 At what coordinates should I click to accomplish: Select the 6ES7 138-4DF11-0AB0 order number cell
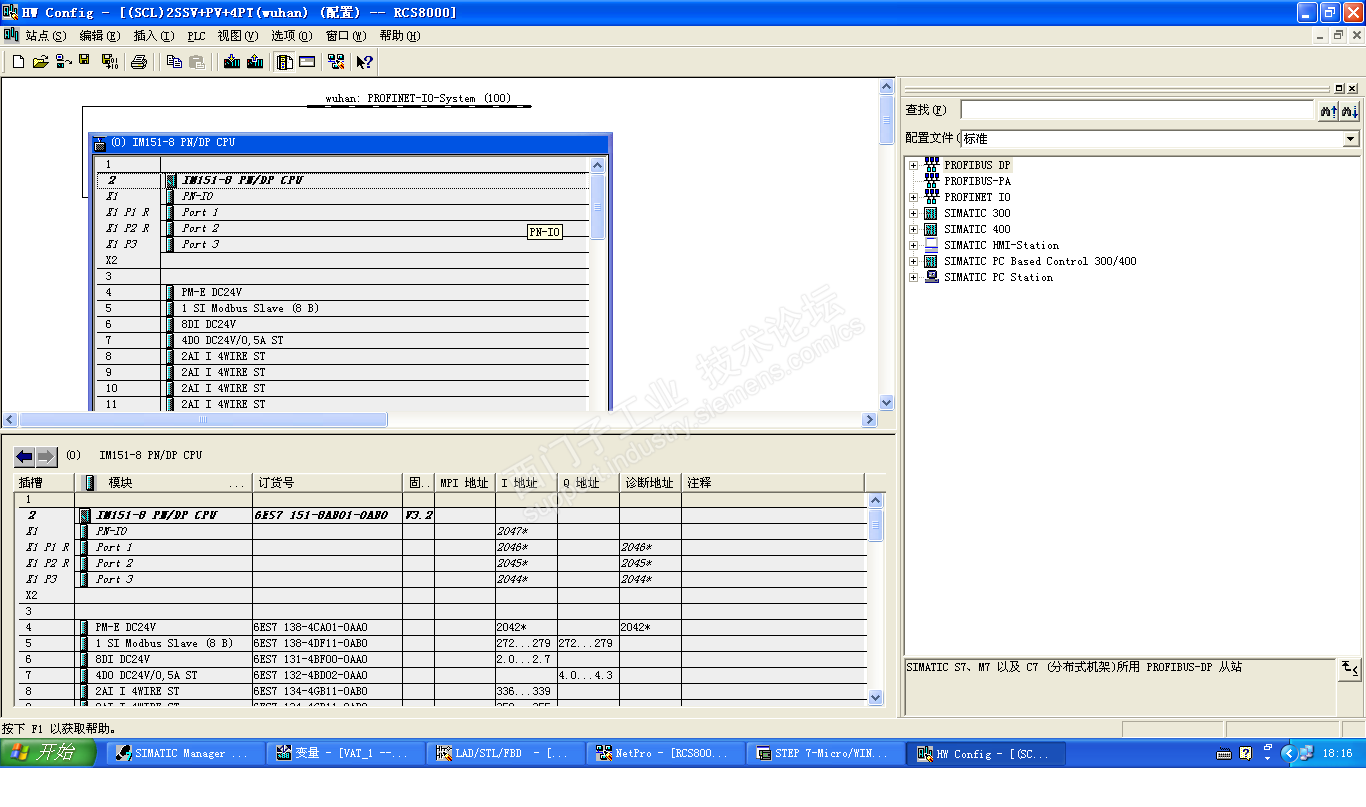(x=327, y=644)
